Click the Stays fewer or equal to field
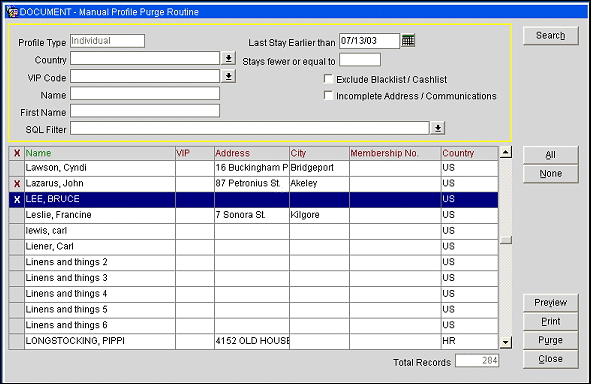The height and width of the screenshot is (384, 591). click(x=360, y=60)
